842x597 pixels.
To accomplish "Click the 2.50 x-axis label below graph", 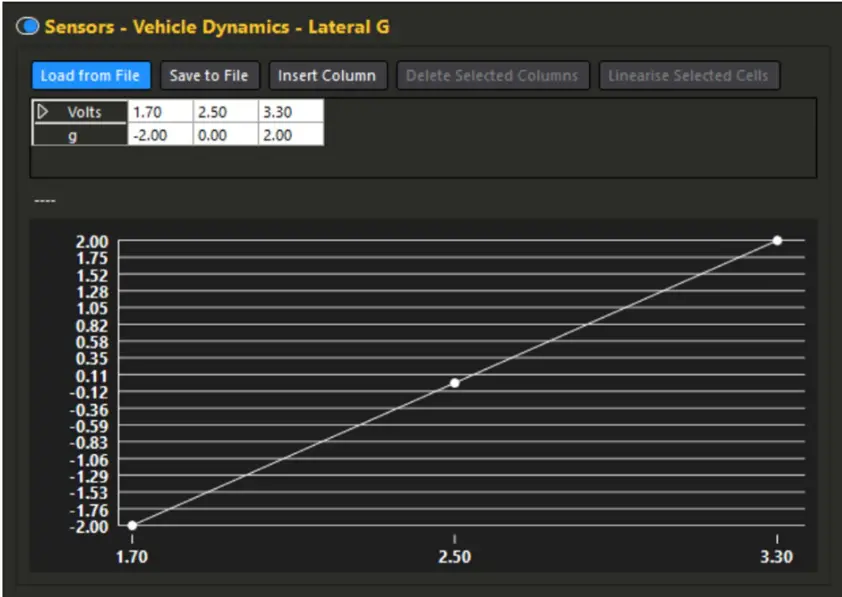I will tap(455, 557).
